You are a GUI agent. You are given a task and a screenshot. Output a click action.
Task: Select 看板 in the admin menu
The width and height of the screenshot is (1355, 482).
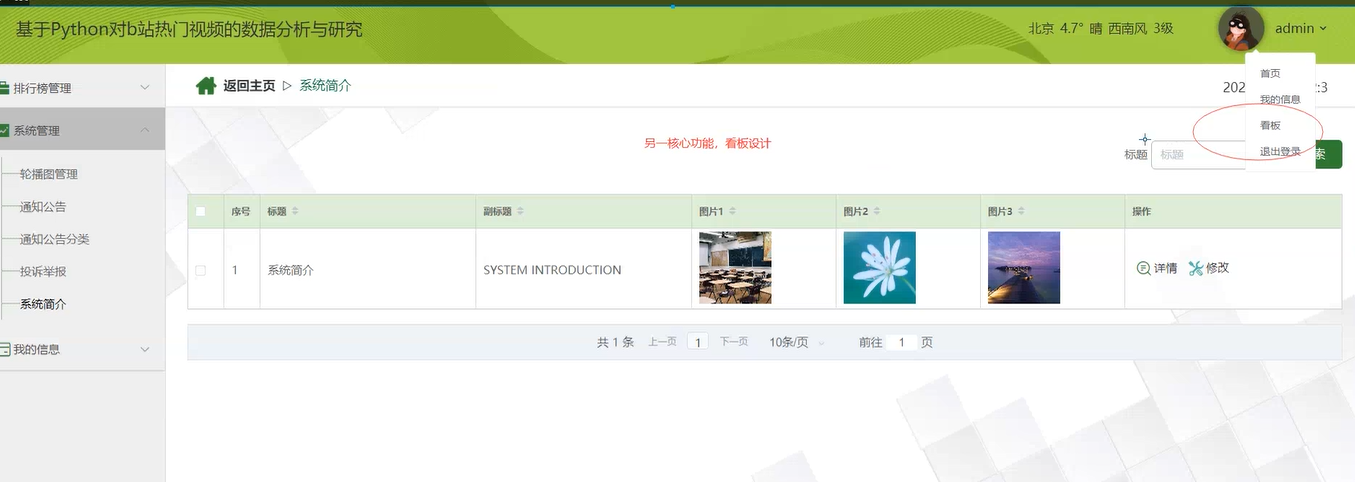[1270, 125]
